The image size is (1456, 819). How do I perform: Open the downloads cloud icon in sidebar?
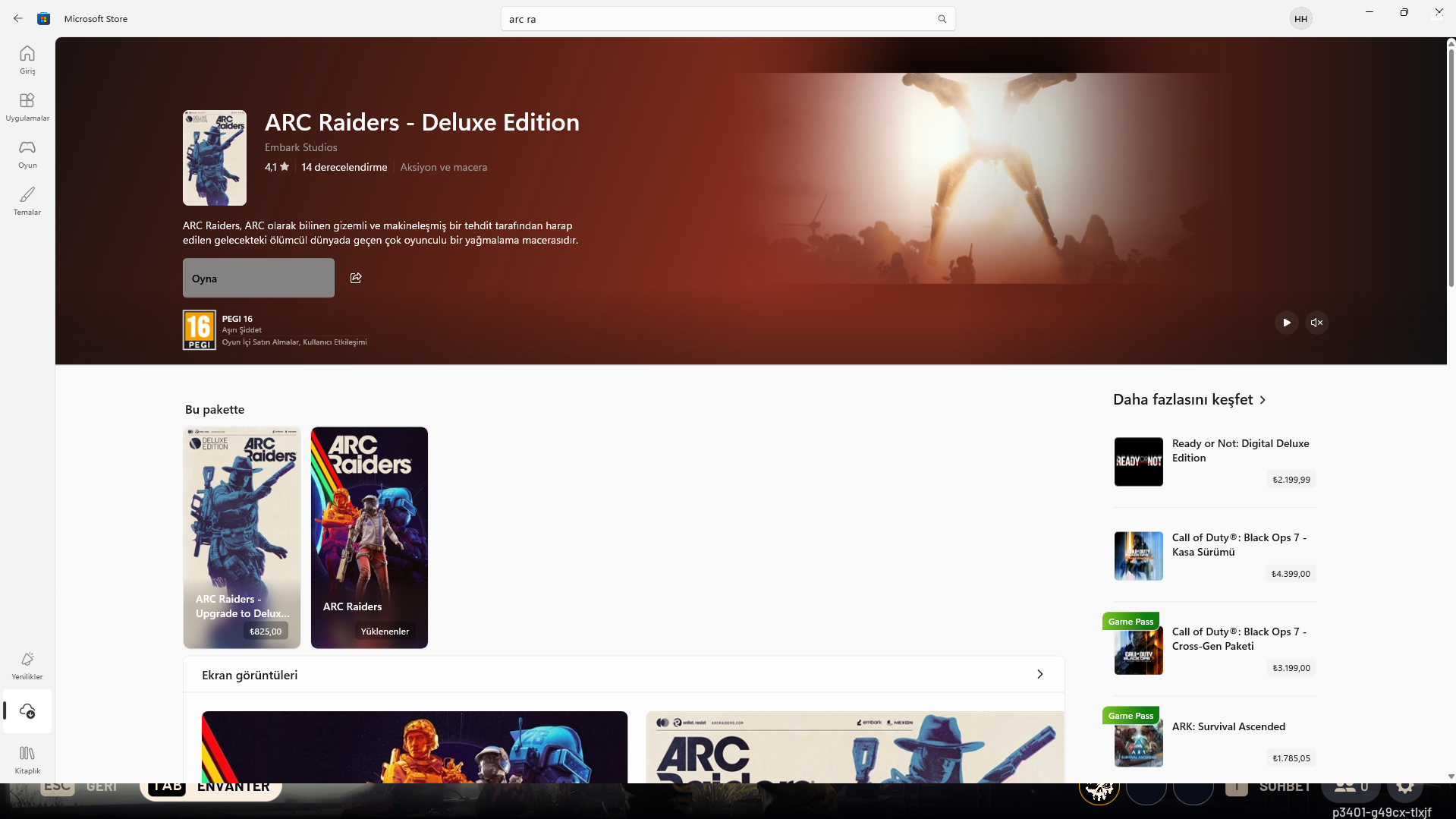click(27, 711)
